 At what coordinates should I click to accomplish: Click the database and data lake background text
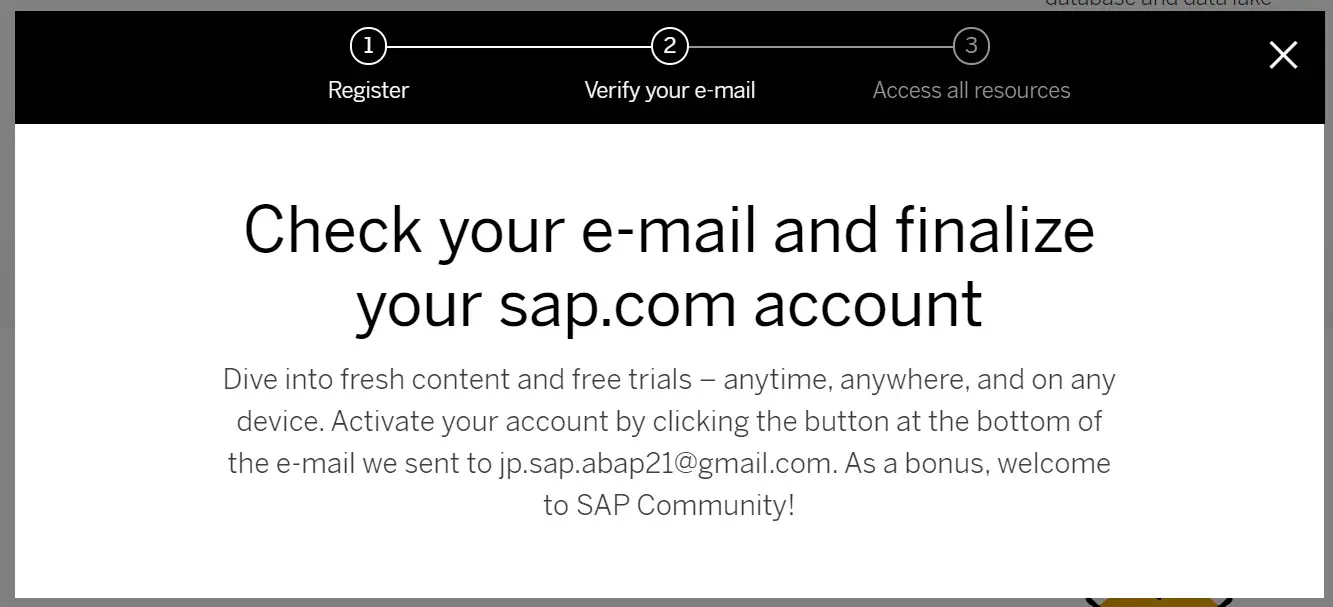[x=1158, y=5]
